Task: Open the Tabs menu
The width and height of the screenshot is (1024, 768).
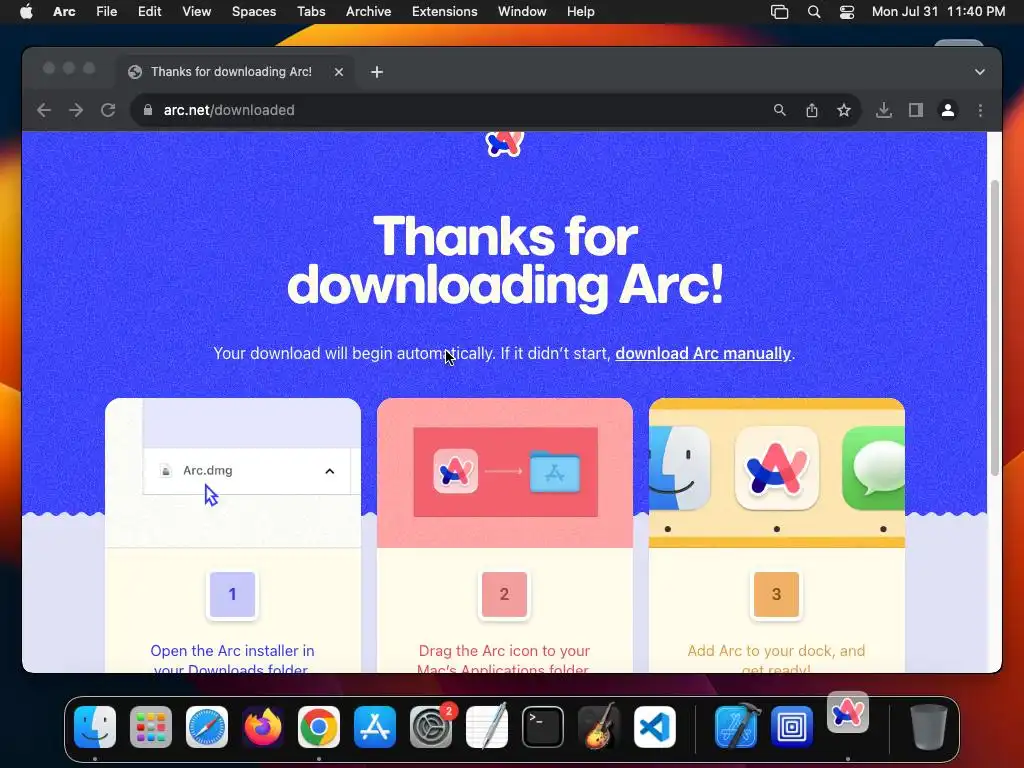Action: [311, 12]
